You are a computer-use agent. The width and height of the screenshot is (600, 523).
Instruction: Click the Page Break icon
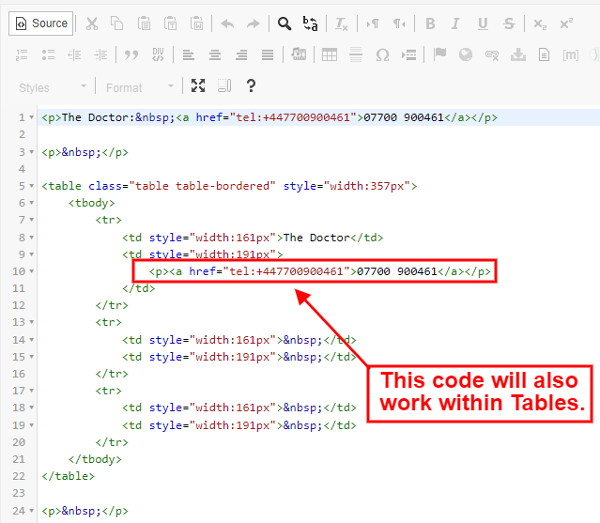click(409, 55)
